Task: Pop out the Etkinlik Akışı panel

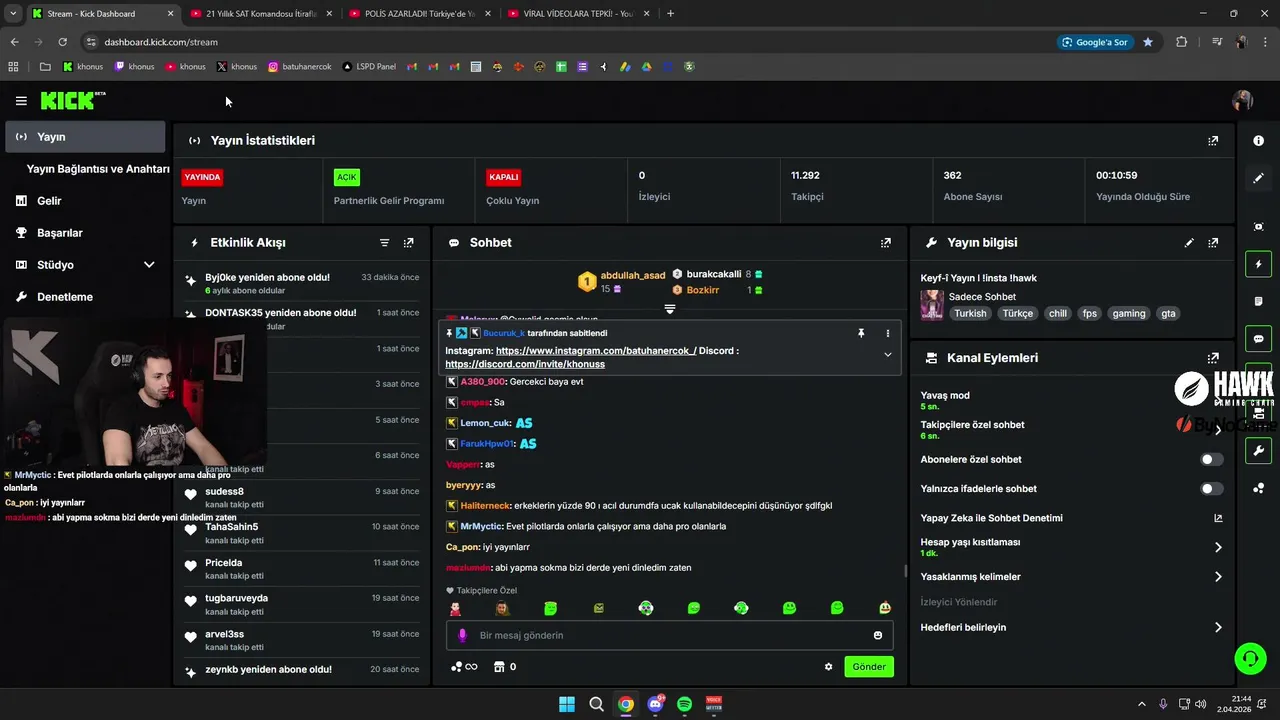Action: tap(408, 243)
